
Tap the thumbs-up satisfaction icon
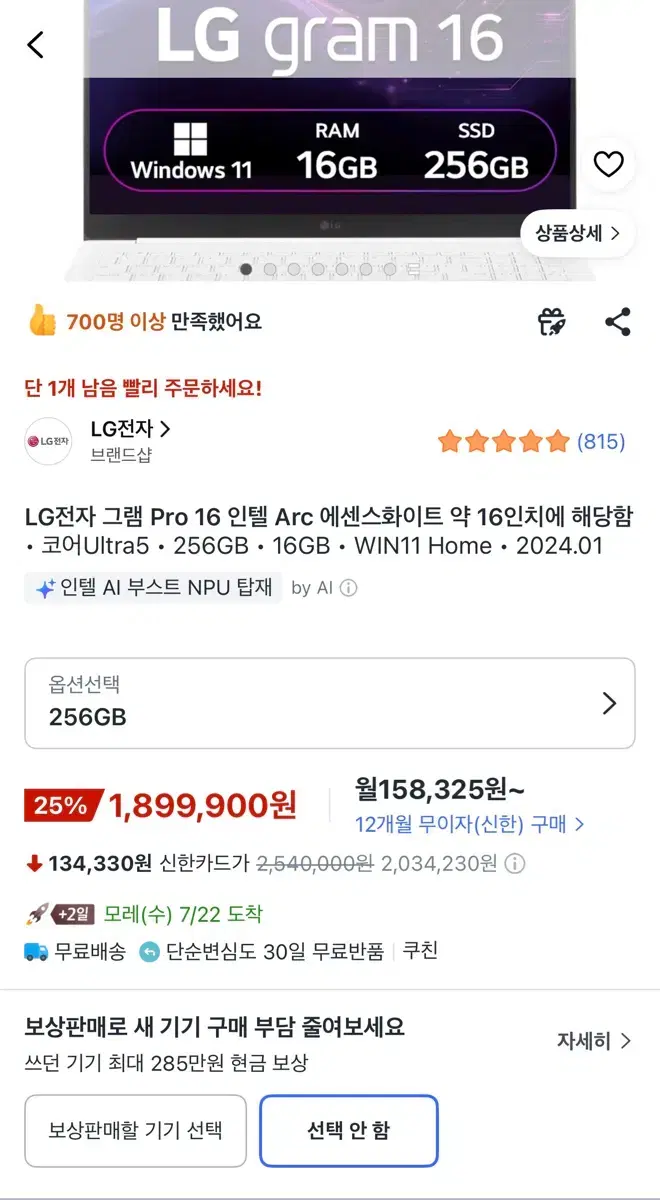[42, 321]
